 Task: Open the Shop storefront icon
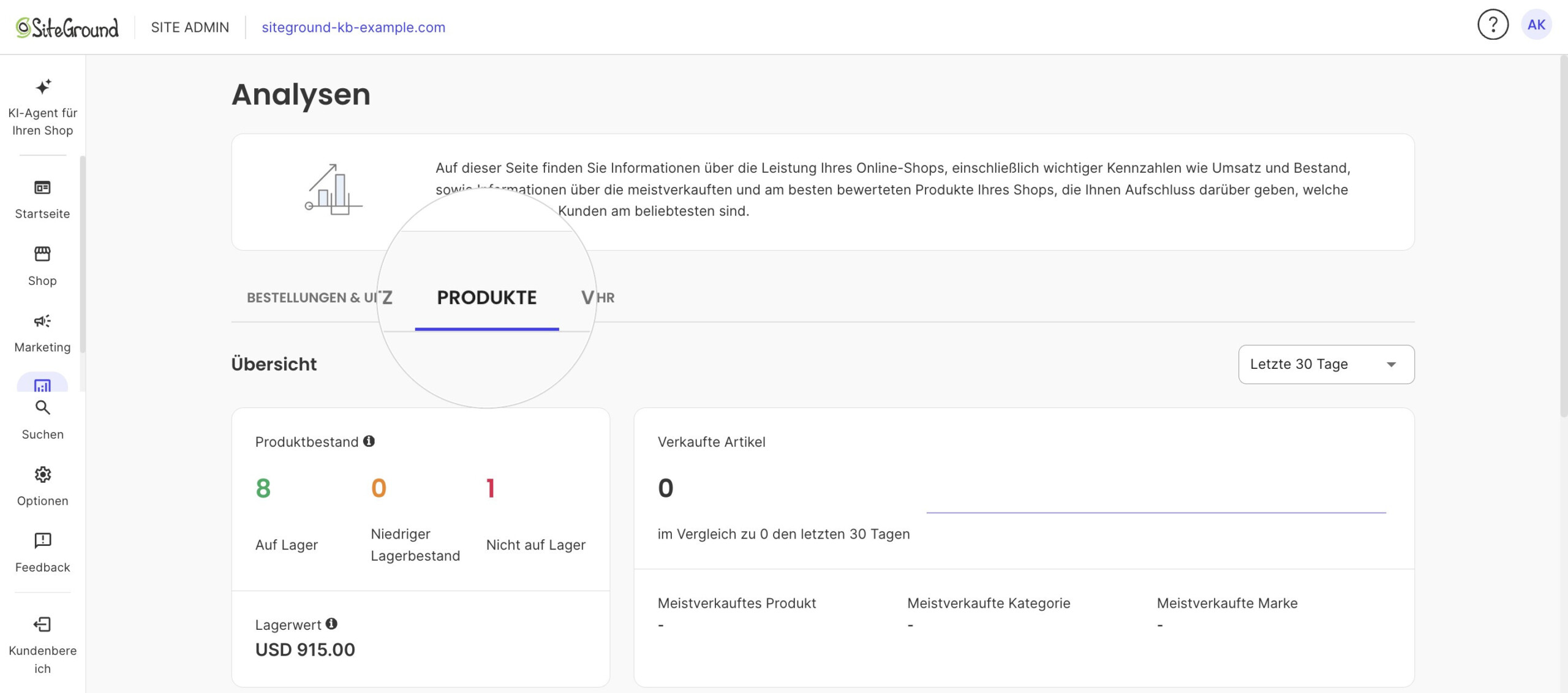[x=42, y=254]
